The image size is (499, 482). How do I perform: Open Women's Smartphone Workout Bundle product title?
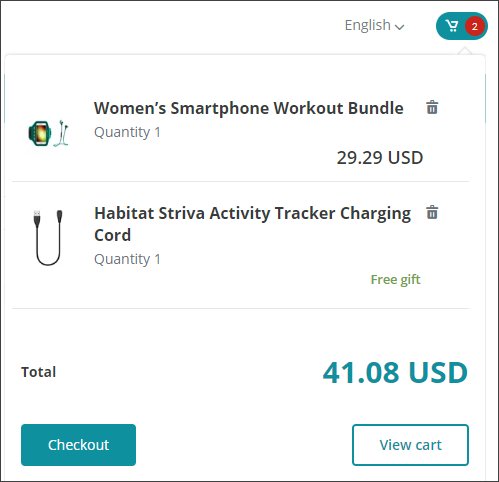point(249,108)
